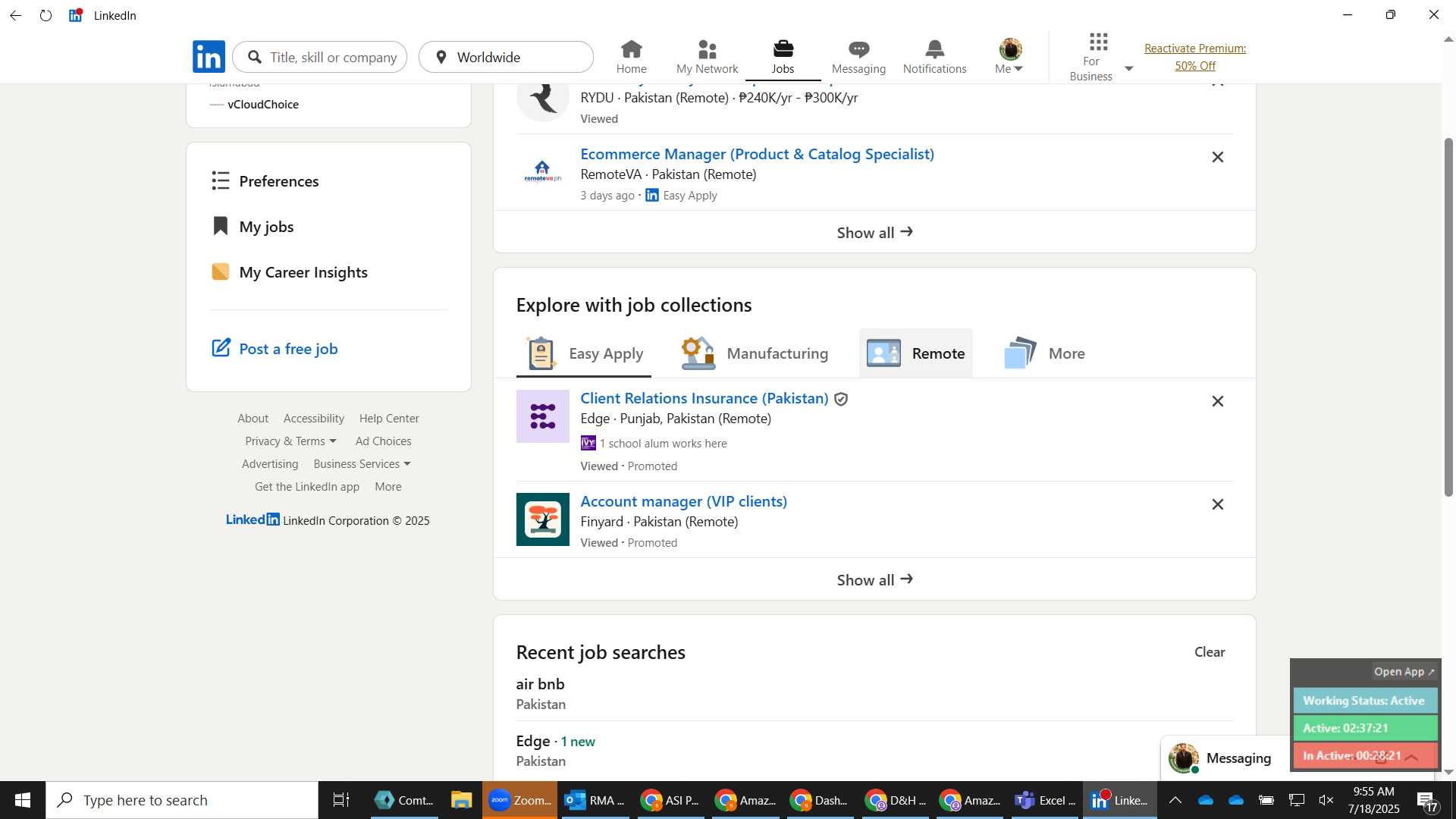Screen dimensions: 1456x819
Task: Open My Career Insights
Action: pyautogui.click(x=290, y=271)
